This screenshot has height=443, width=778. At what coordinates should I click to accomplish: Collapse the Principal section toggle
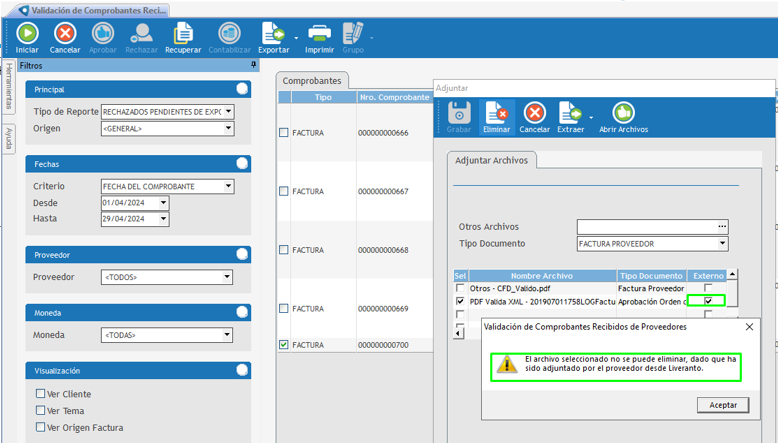click(x=242, y=89)
